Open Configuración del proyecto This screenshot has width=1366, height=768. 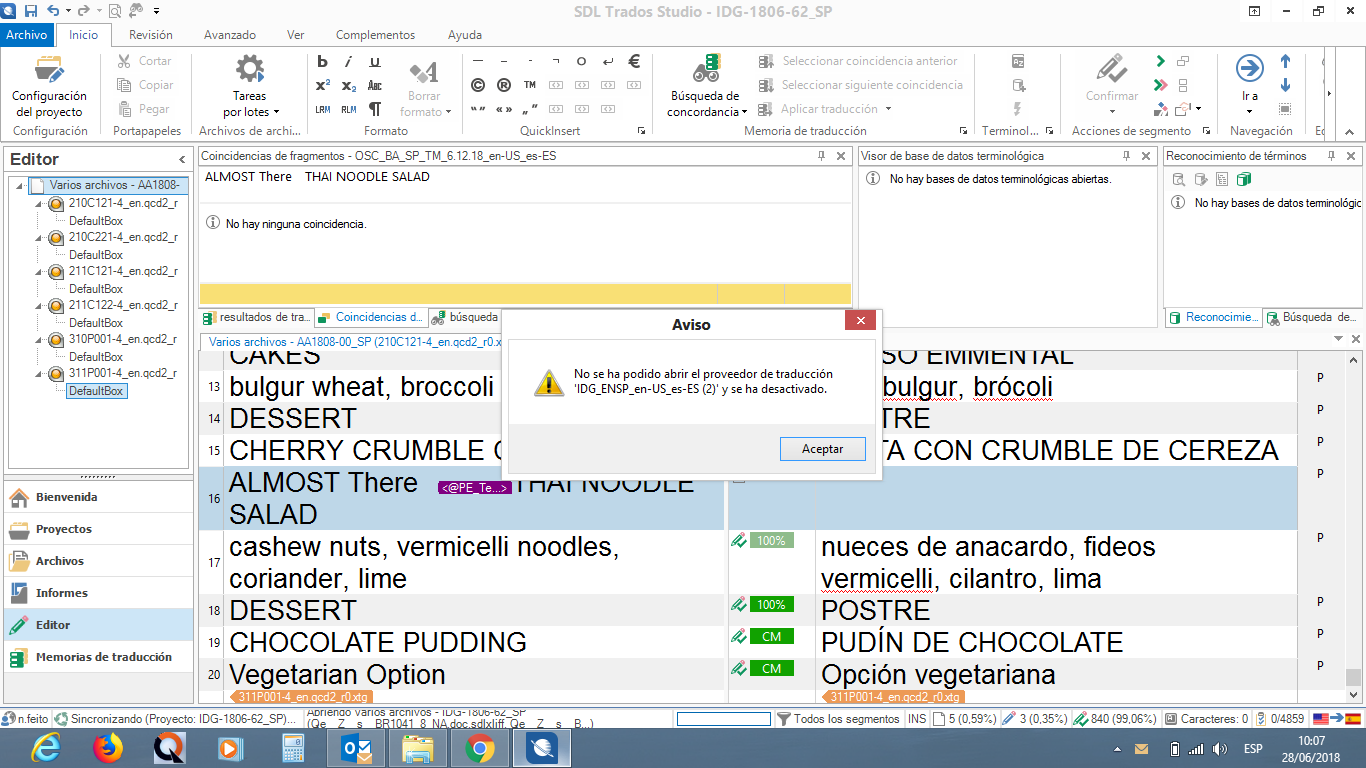point(49,88)
